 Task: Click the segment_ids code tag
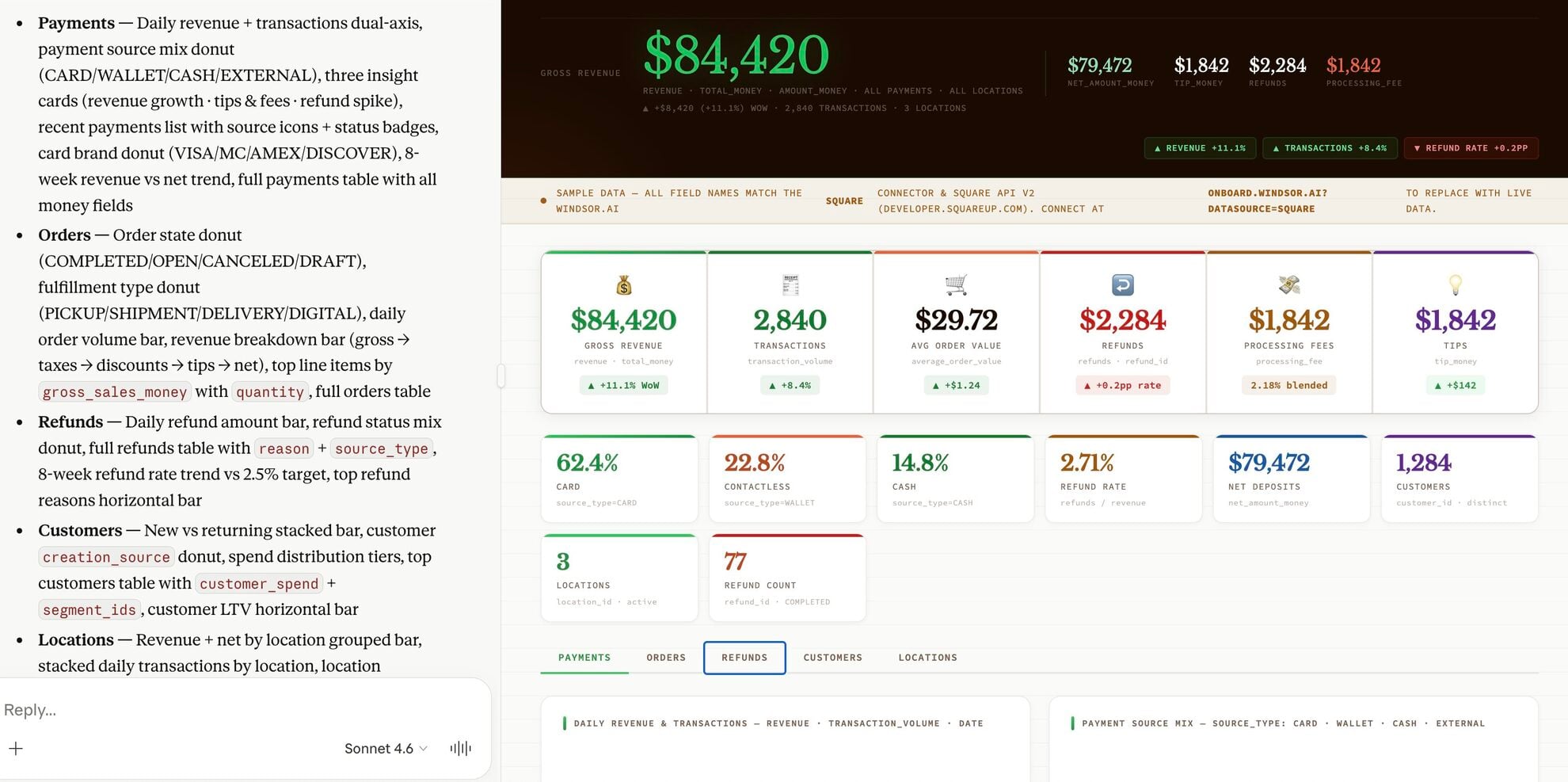click(x=89, y=610)
